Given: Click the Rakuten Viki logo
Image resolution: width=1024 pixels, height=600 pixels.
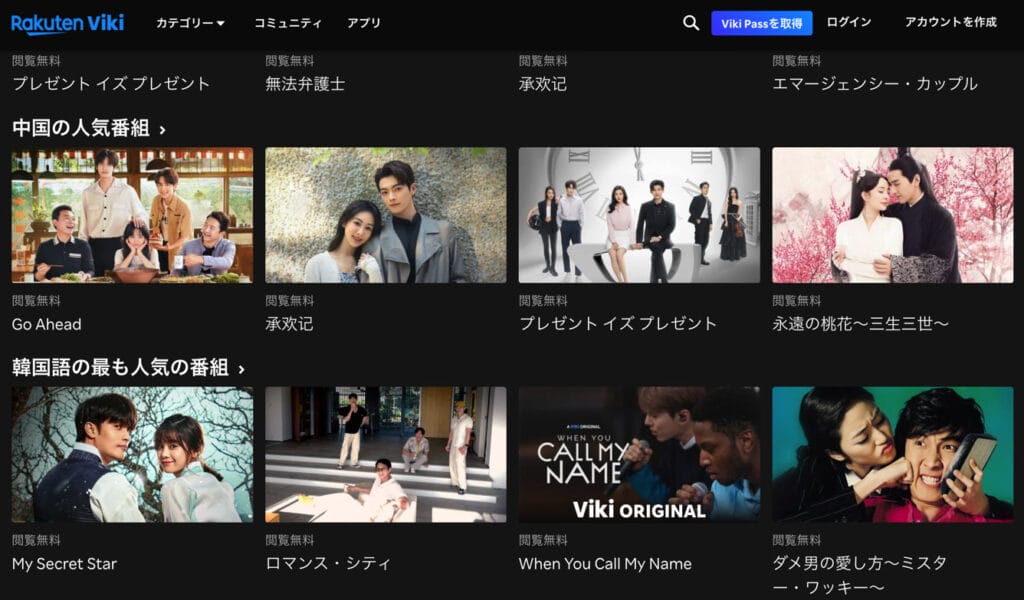Looking at the screenshot, I should [67, 24].
